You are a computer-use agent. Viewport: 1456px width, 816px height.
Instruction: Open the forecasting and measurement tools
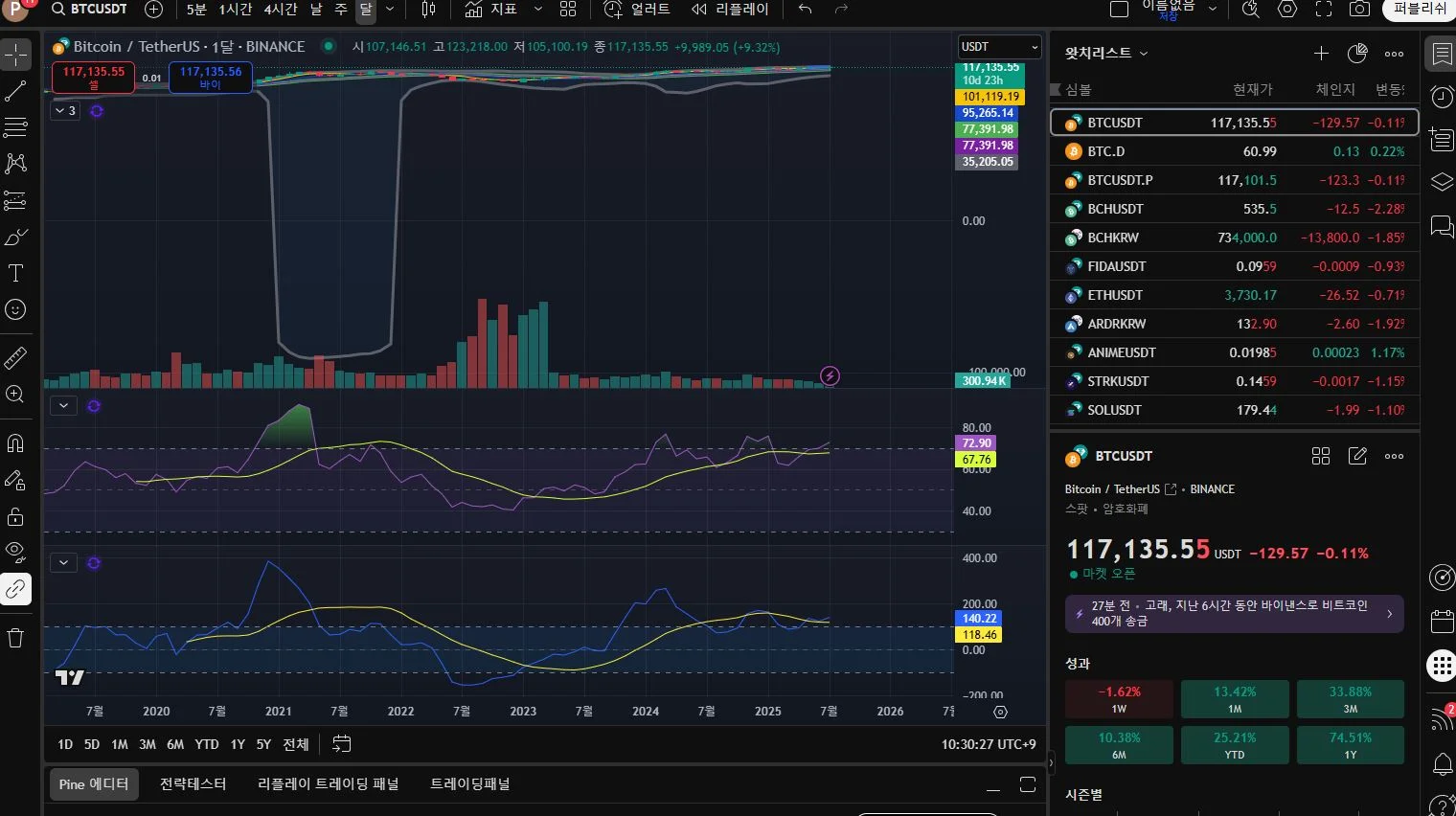pos(16,200)
